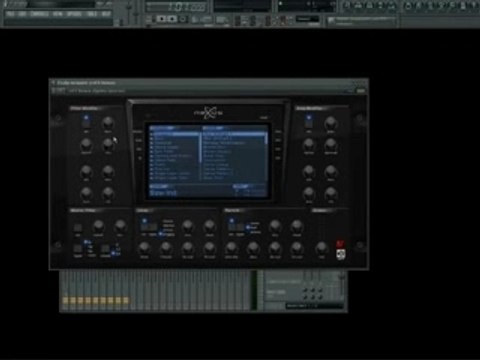
Task: Select the Pngpg delay mode option
Action: click(x=169, y=235)
